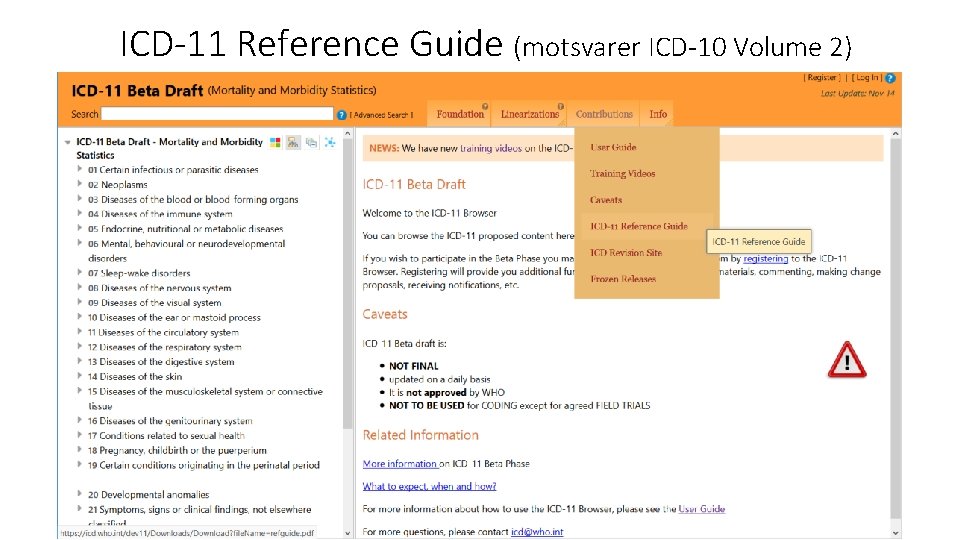Expand the 02 Neoplasms chapter
Screen dimensions: 960x540
coord(80,183)
